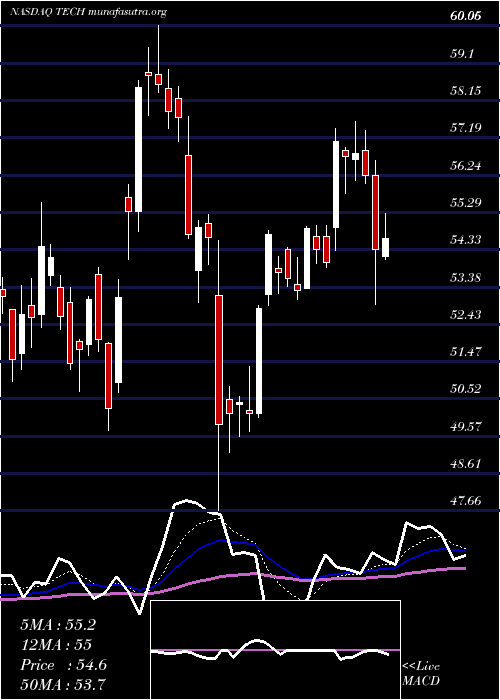The height and width of the screenshot is (700, 500).
Task: Click the 49.57 price axis label
Action: 466,426
